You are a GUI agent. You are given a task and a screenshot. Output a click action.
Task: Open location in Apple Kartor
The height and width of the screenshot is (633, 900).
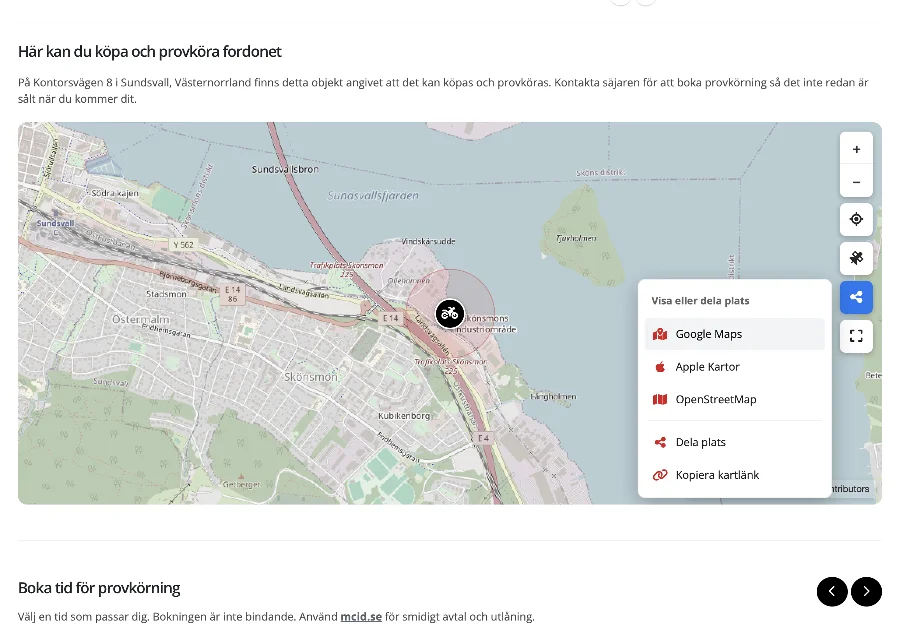point(735,367)
